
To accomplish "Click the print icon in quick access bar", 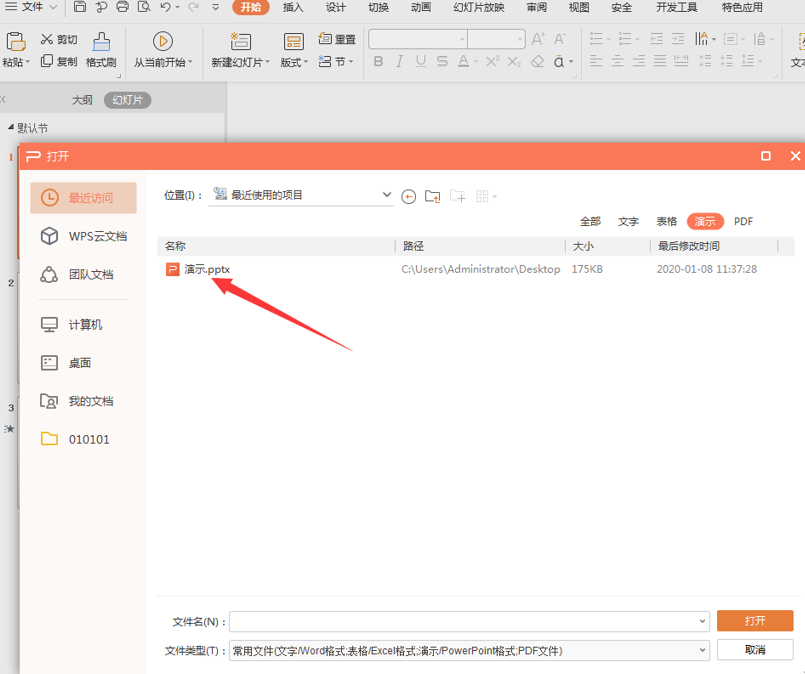I will pyautogui.click(x=123, y=7).
